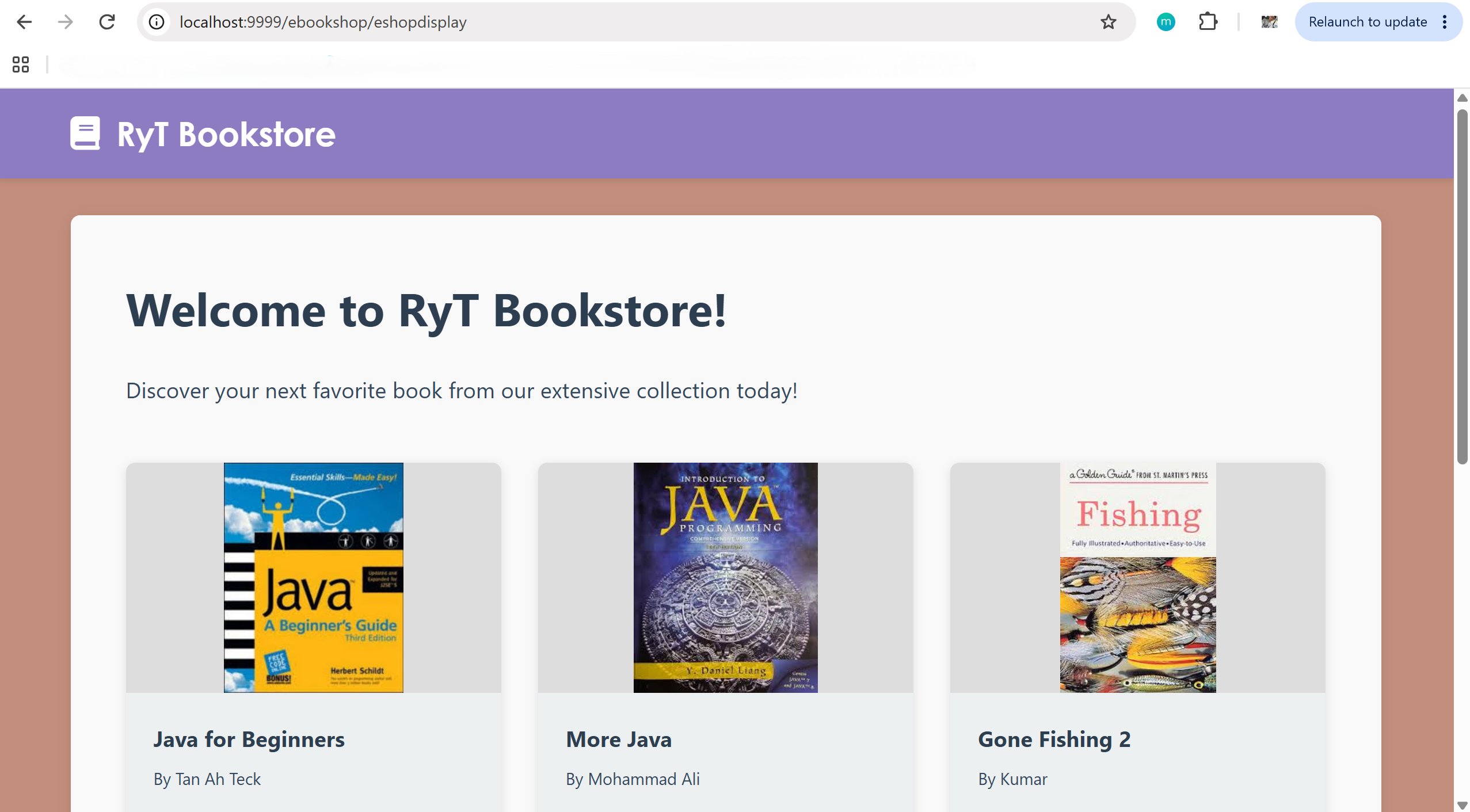This screenshot has height=812, width=1470.
Task: Click the vertical scrollbar thumb
Action: tap(1462, 286)
